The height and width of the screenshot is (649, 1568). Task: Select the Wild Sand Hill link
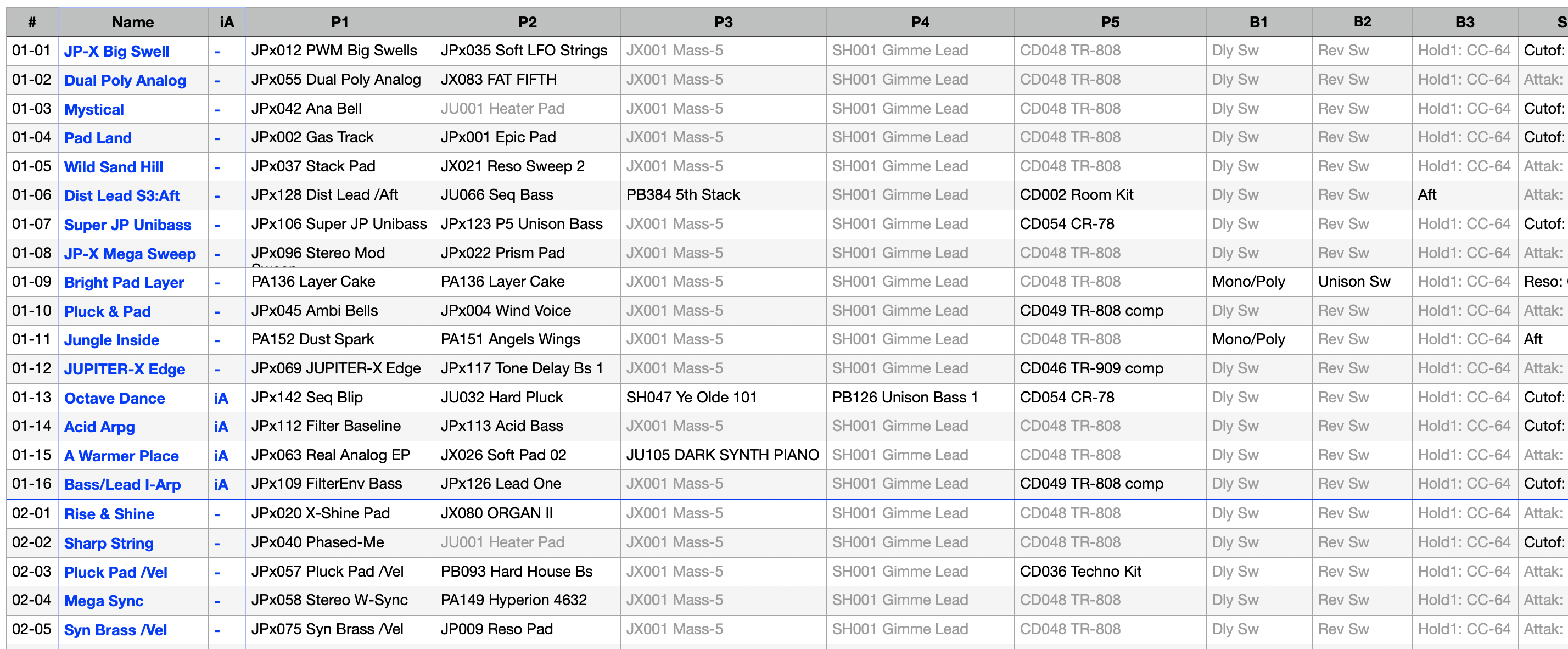[x=113, y=167]
